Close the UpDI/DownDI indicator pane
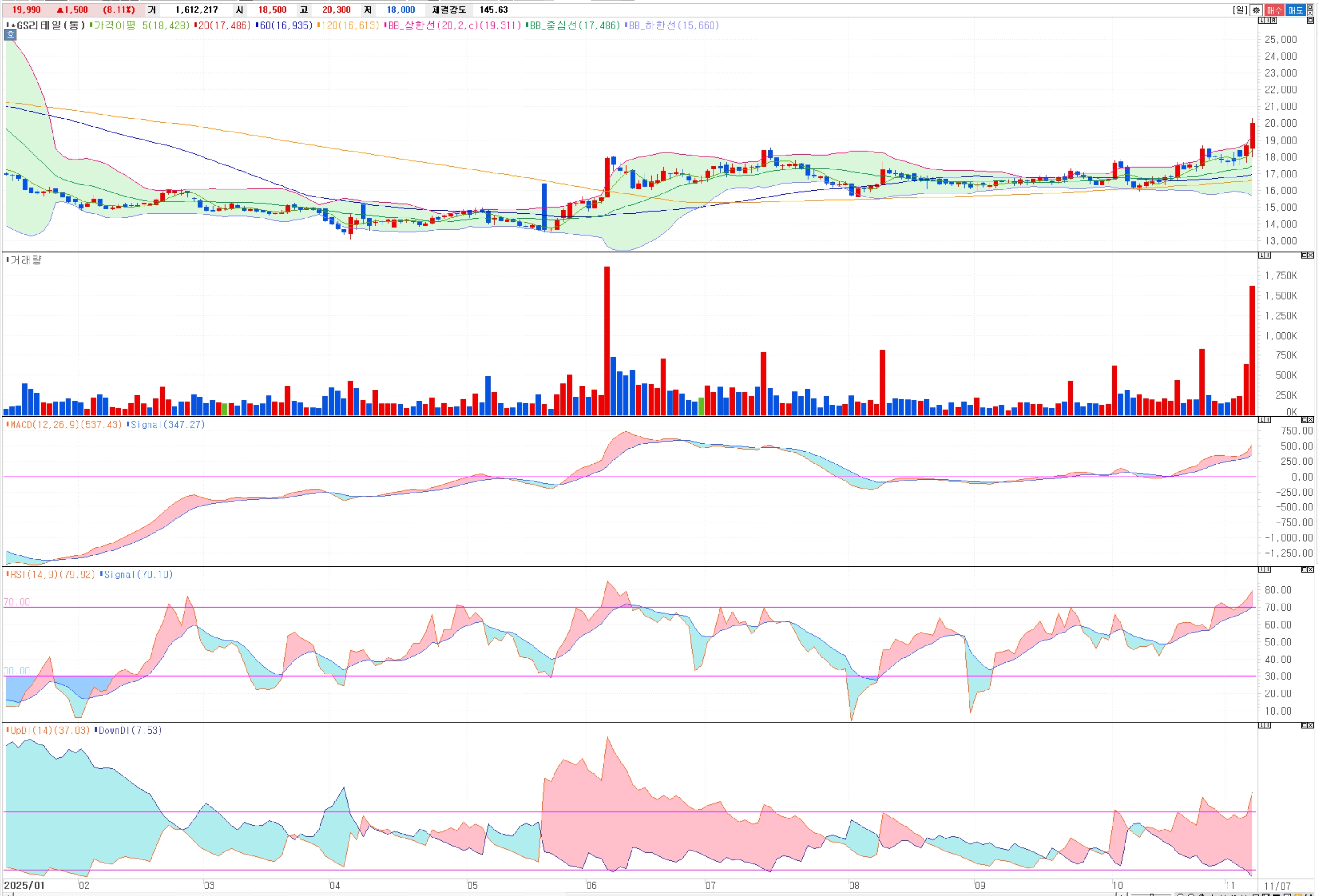This screenshot has height=896, width=1318. tap(1310, 725)
